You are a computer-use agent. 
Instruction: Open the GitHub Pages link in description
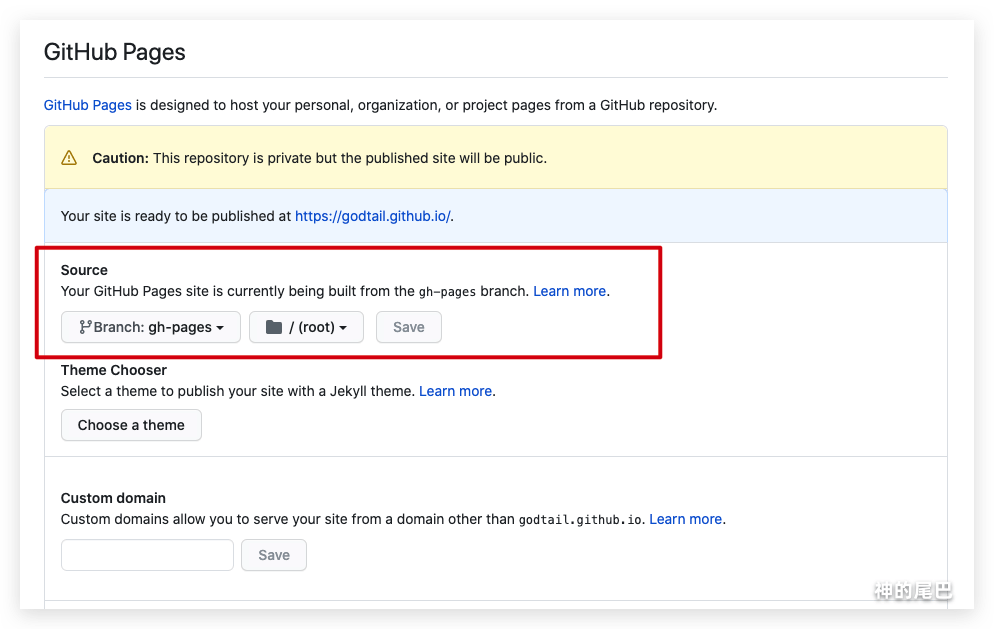tap(88, 105)
